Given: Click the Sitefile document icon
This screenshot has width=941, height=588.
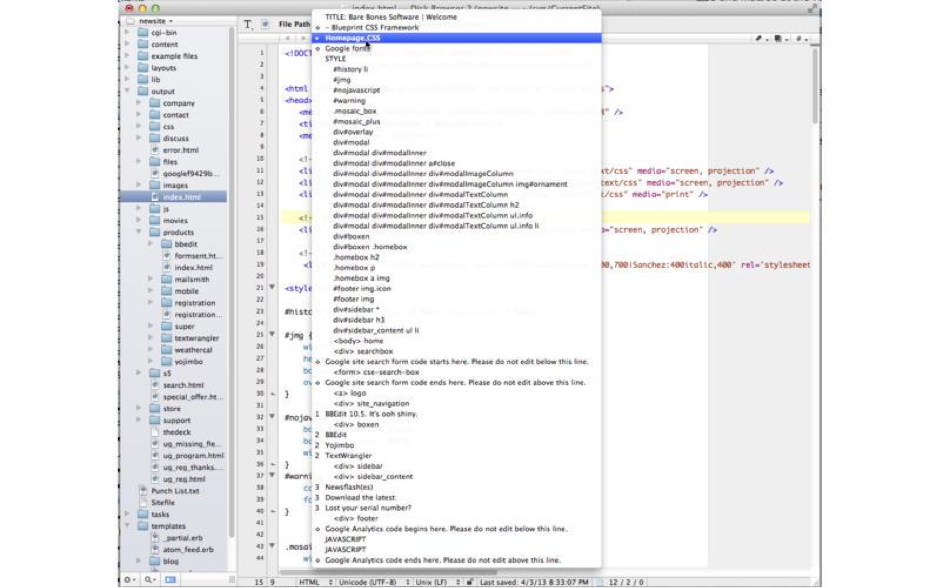Looking at the screenshot, I should pos(143,503).
